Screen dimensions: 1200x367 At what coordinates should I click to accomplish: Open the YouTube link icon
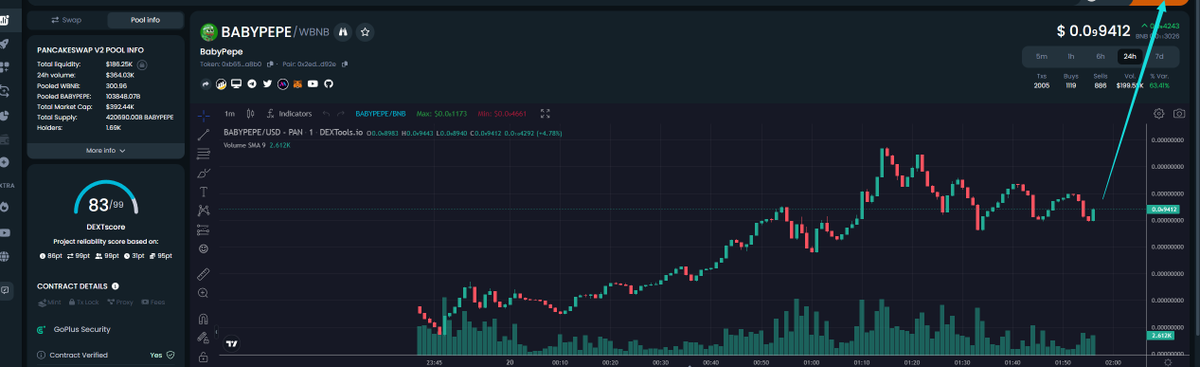(313, 83)
